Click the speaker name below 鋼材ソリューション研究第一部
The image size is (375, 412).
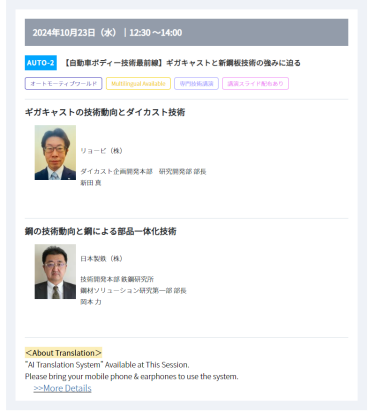91,302
